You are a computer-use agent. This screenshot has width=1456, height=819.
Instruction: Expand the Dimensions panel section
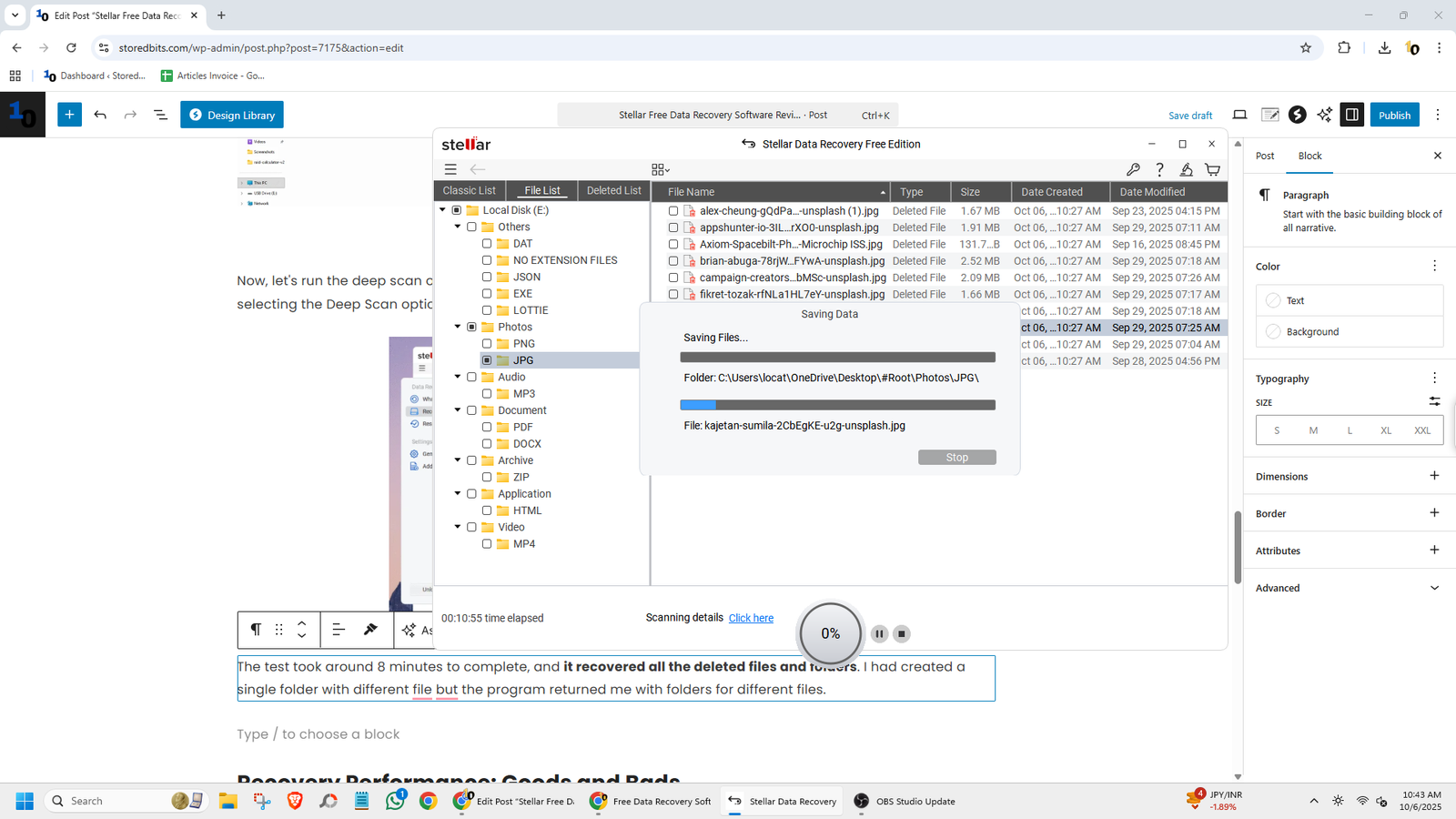click(x=1434, y=476)
